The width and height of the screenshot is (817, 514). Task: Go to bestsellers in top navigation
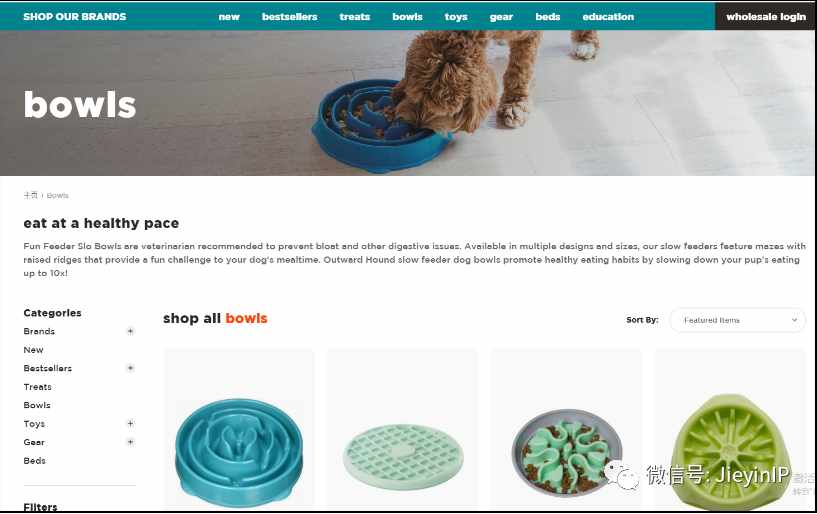[290, 17]
